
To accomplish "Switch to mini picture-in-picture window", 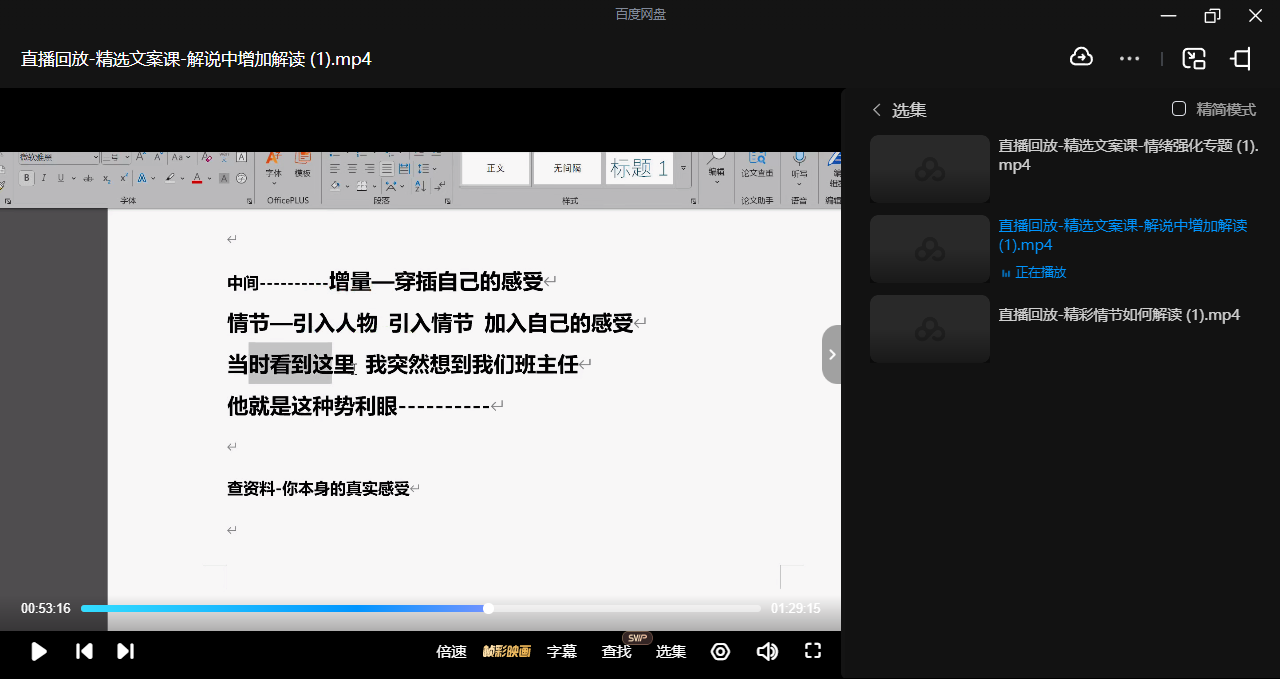I will tap(1194, 59).
